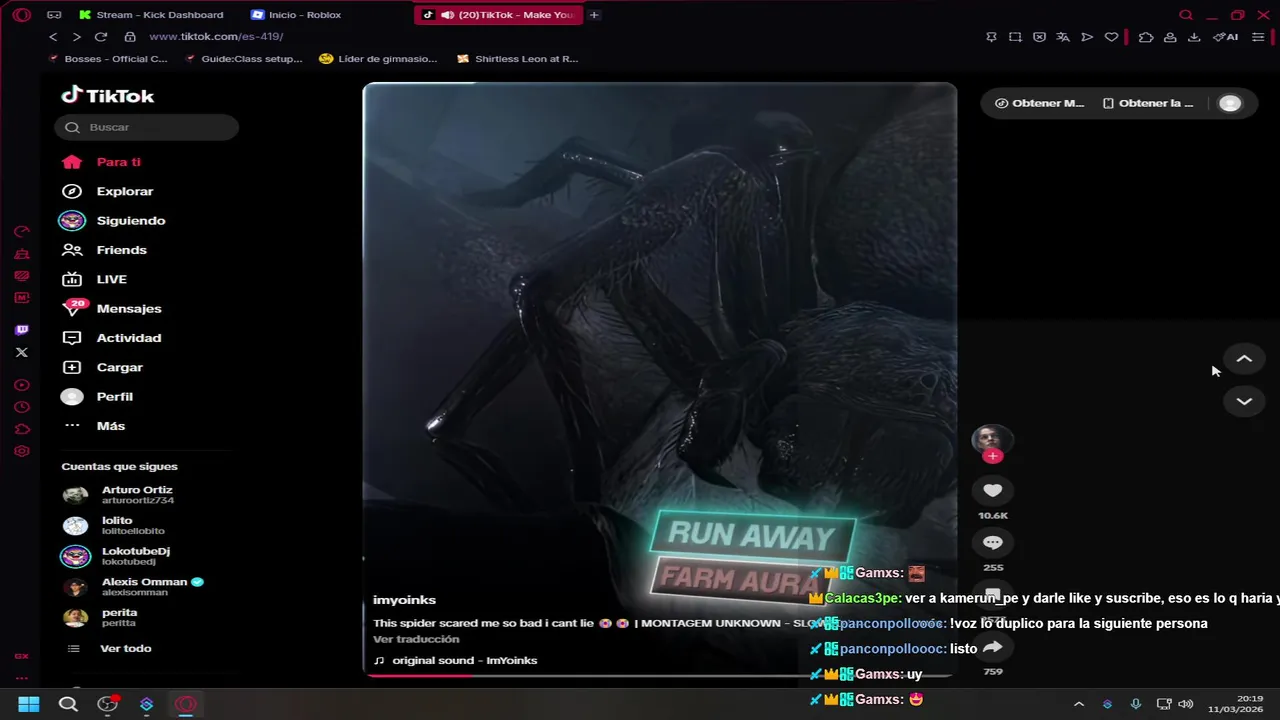The image size is (1280, 720).
Task: Select the TikTok browser tab
Action: point(500,15)
